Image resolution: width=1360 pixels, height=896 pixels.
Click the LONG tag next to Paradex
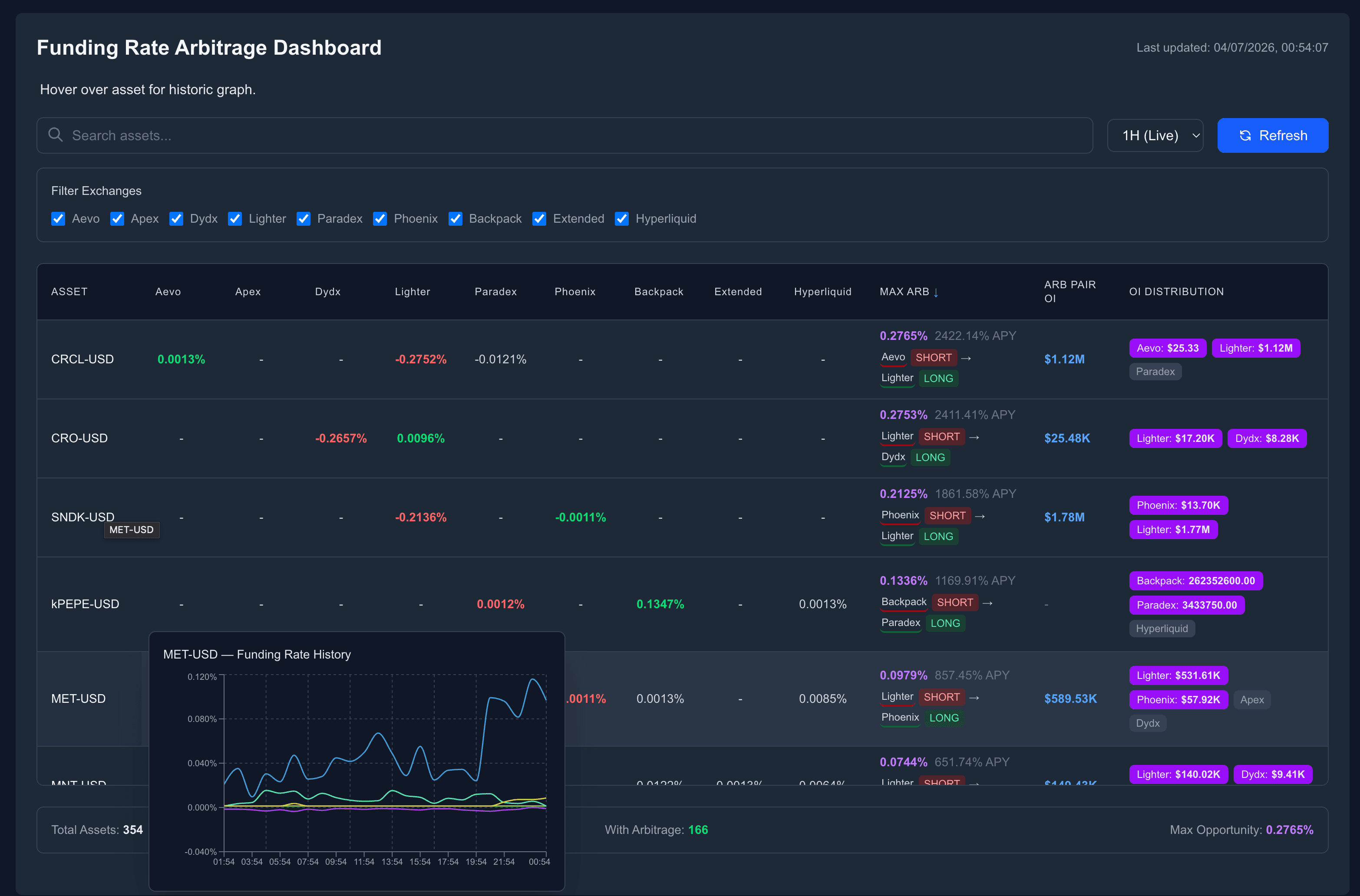(x=945, y=623)
